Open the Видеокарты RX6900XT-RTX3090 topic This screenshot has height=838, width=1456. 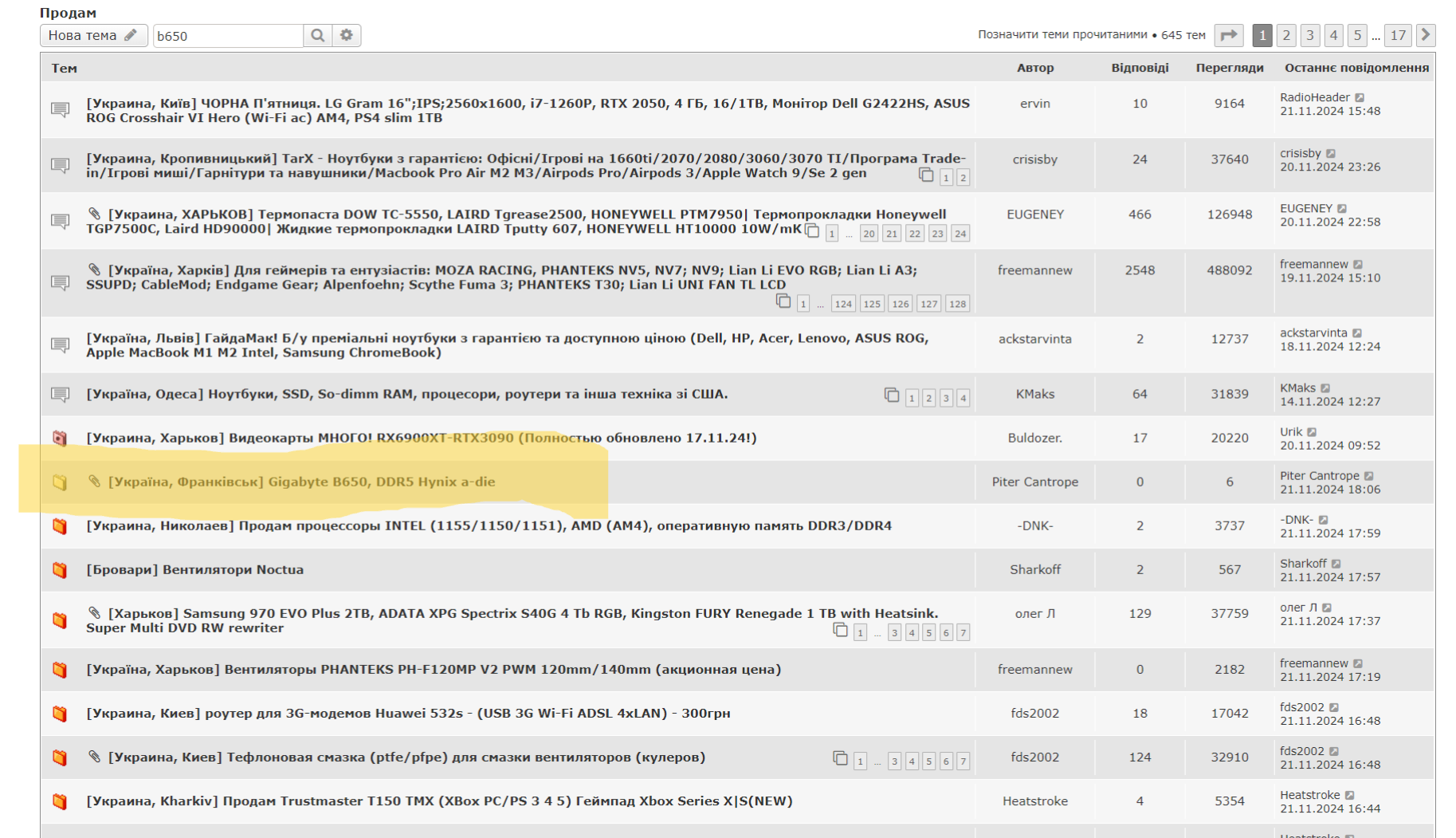click(x=422, y=438)
